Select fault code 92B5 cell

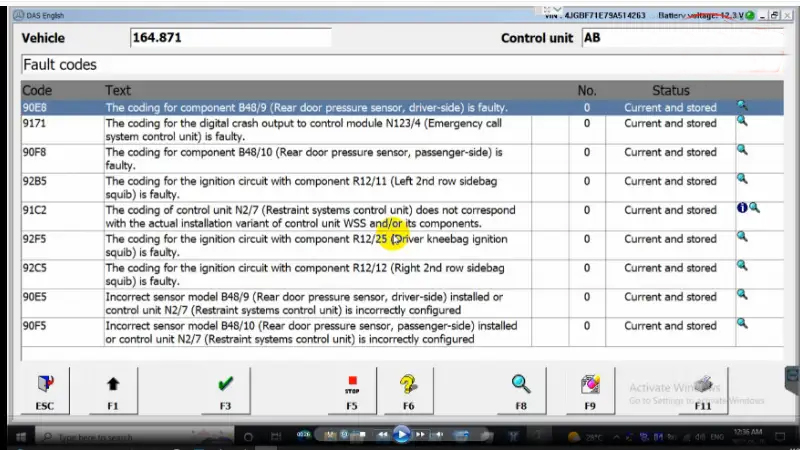(x=62, y=188)
